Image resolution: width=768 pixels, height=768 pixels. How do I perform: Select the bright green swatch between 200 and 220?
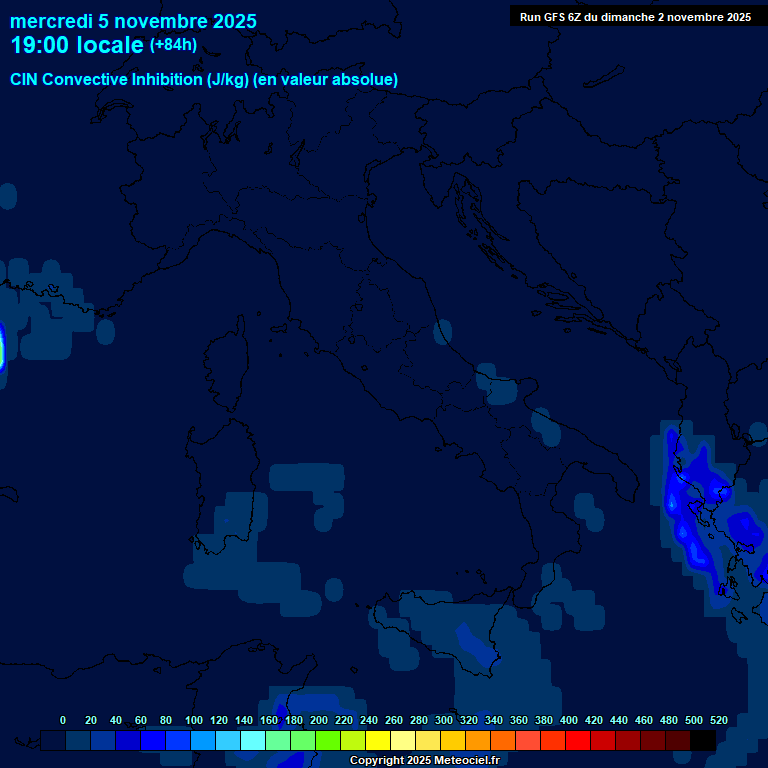pyautogui.click(x=328, y=740)
